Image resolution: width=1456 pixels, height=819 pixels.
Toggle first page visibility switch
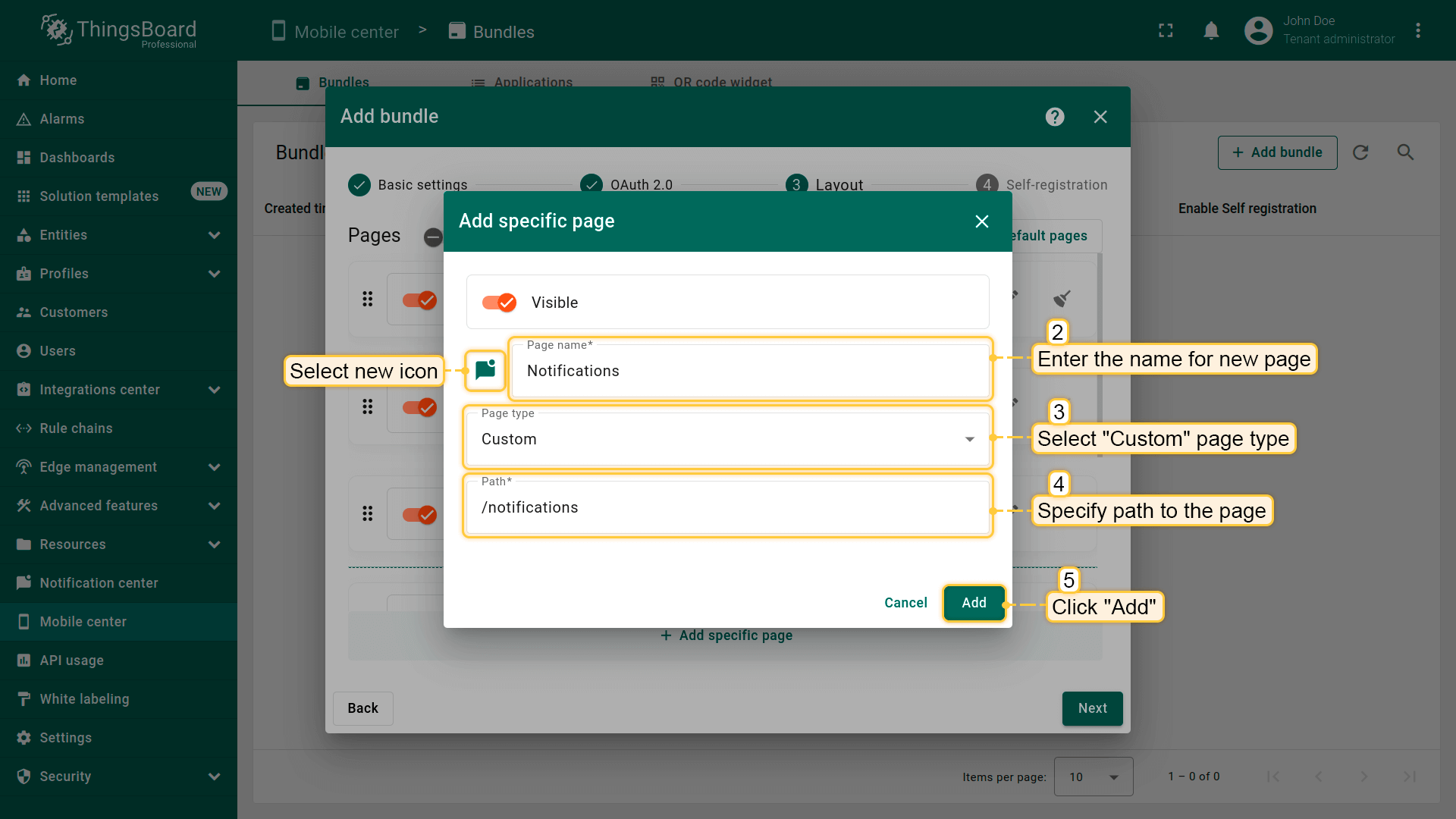coord(419,300)
